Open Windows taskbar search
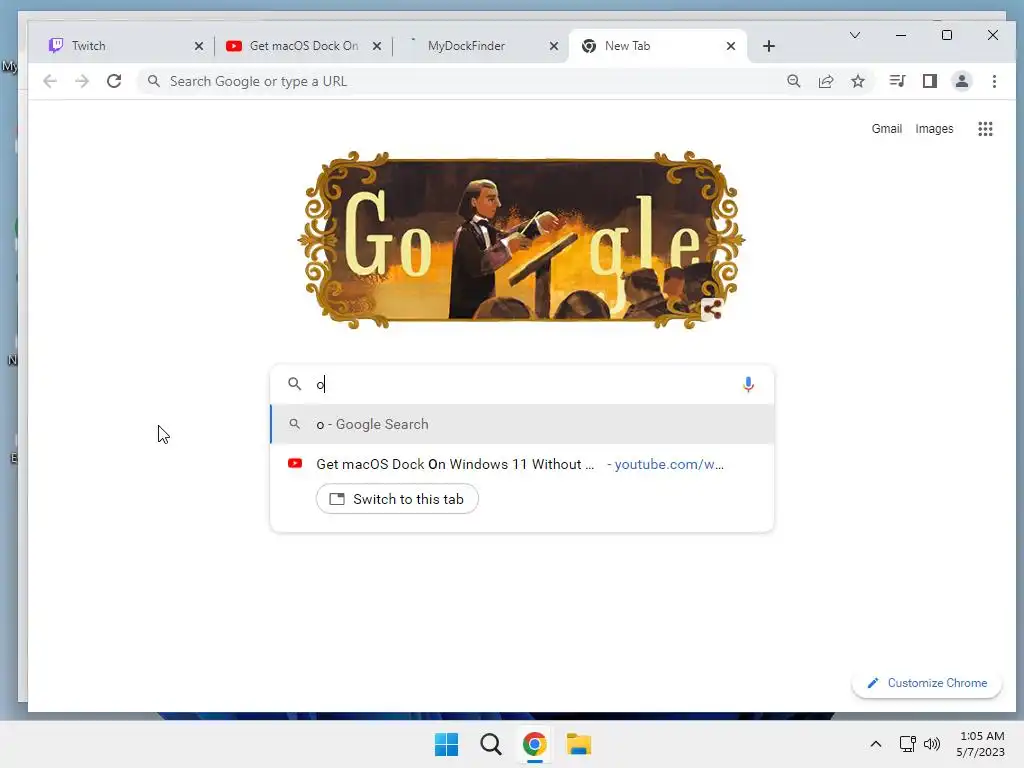The width and height of the screenshot is (1024, 768). 490,744
